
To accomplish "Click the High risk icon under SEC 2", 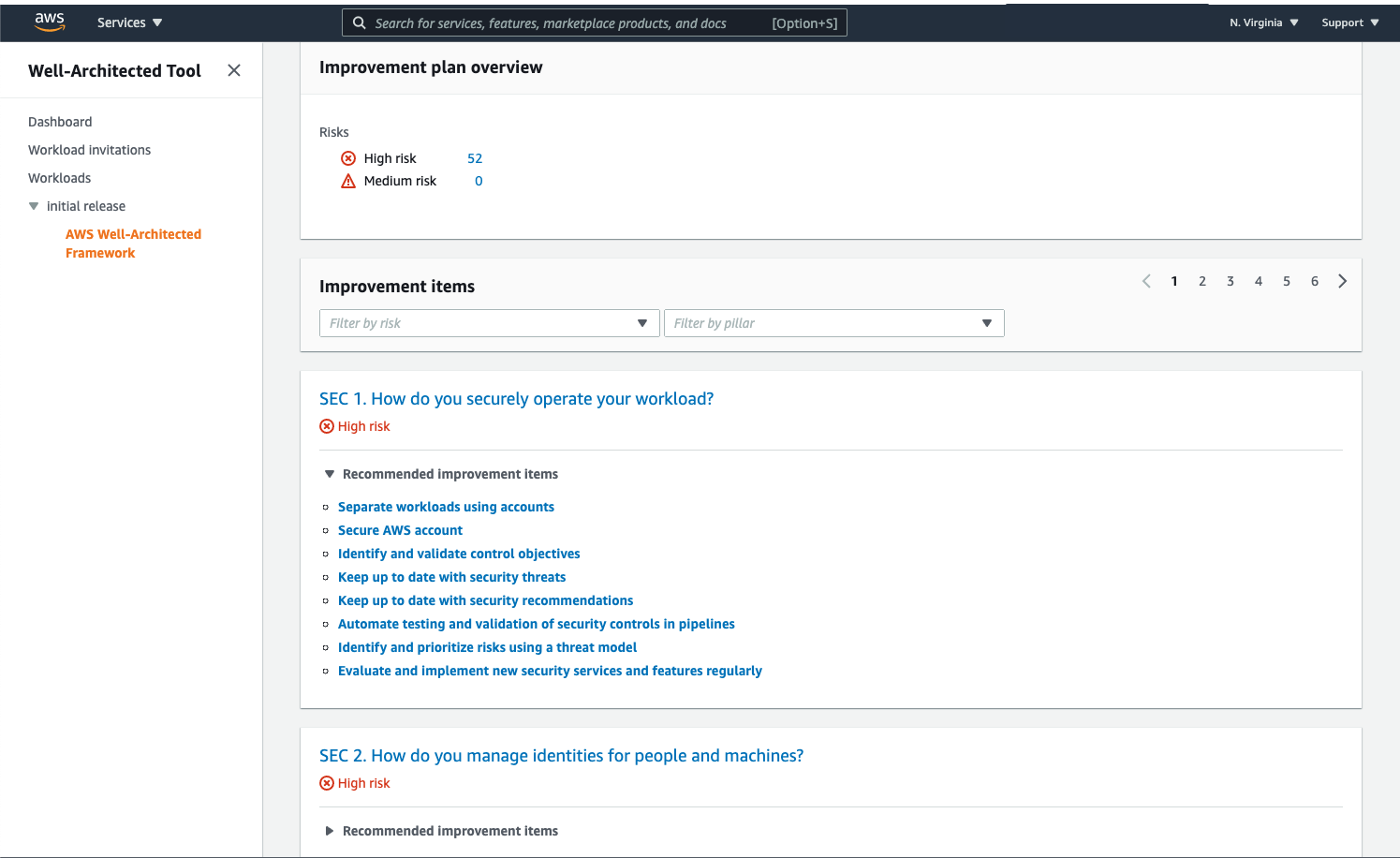I will (x=327, y=783).
